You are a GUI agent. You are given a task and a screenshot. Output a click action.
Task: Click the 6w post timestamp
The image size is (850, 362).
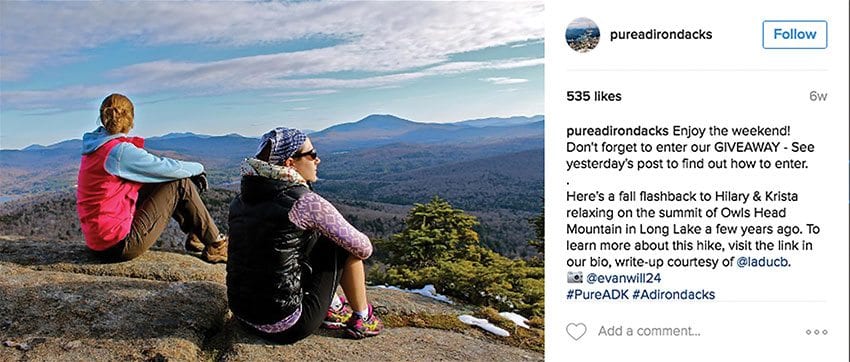click(818, 96)
